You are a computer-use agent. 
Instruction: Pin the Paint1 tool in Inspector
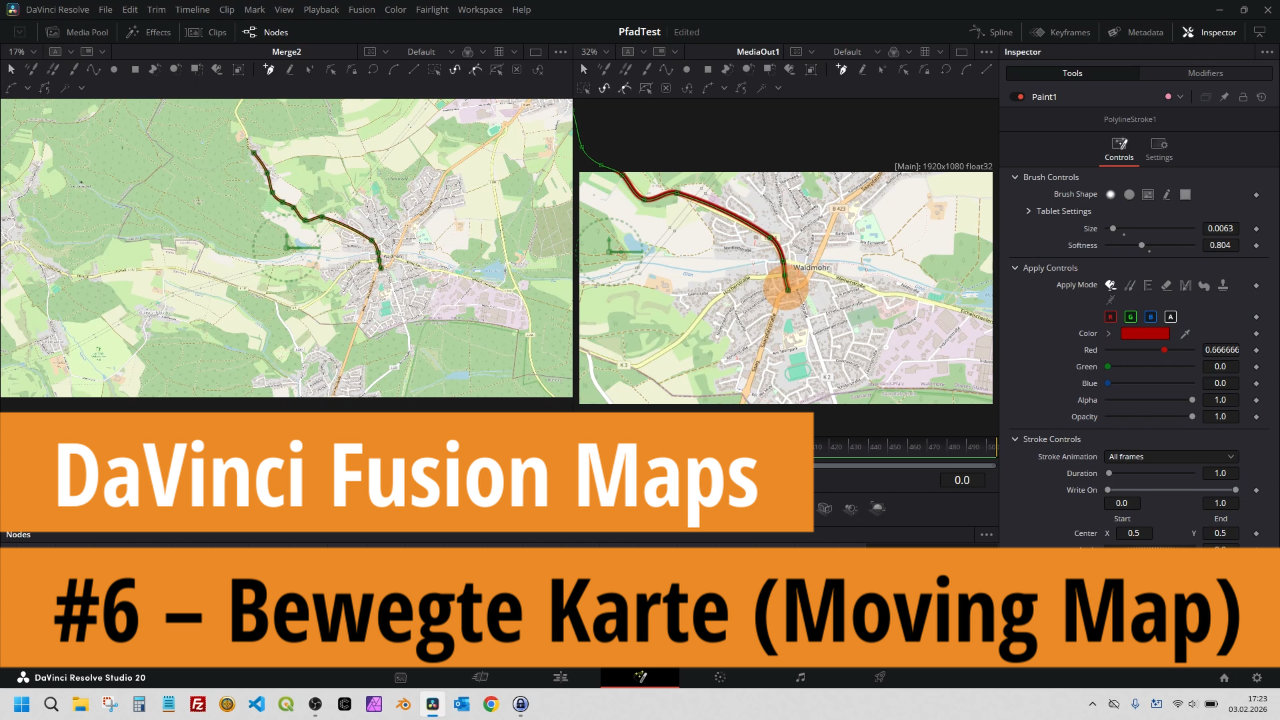click(1224, 97)
